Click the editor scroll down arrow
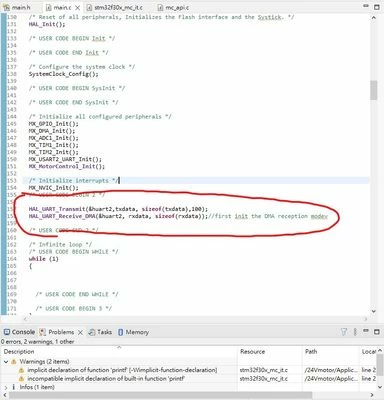Screen dimensions: 384x400 point(373,311)
